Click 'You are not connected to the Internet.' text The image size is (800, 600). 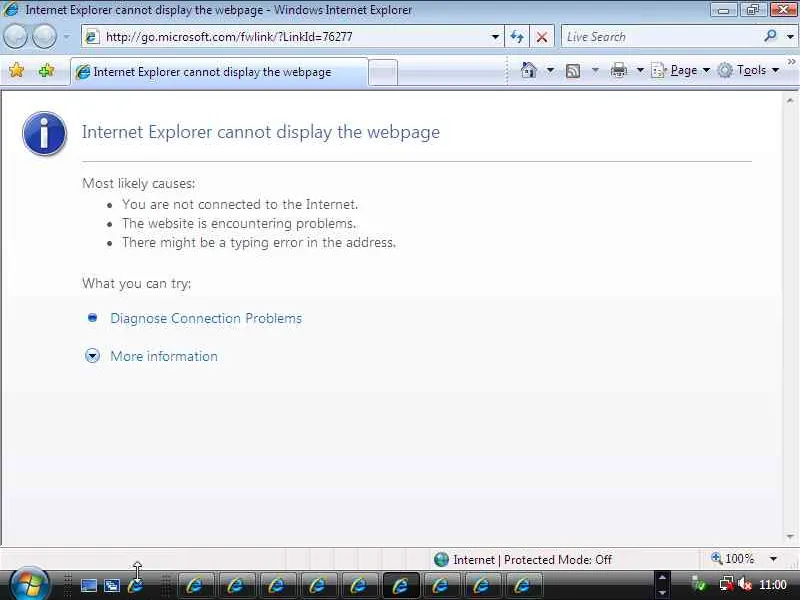pos(240,205)
